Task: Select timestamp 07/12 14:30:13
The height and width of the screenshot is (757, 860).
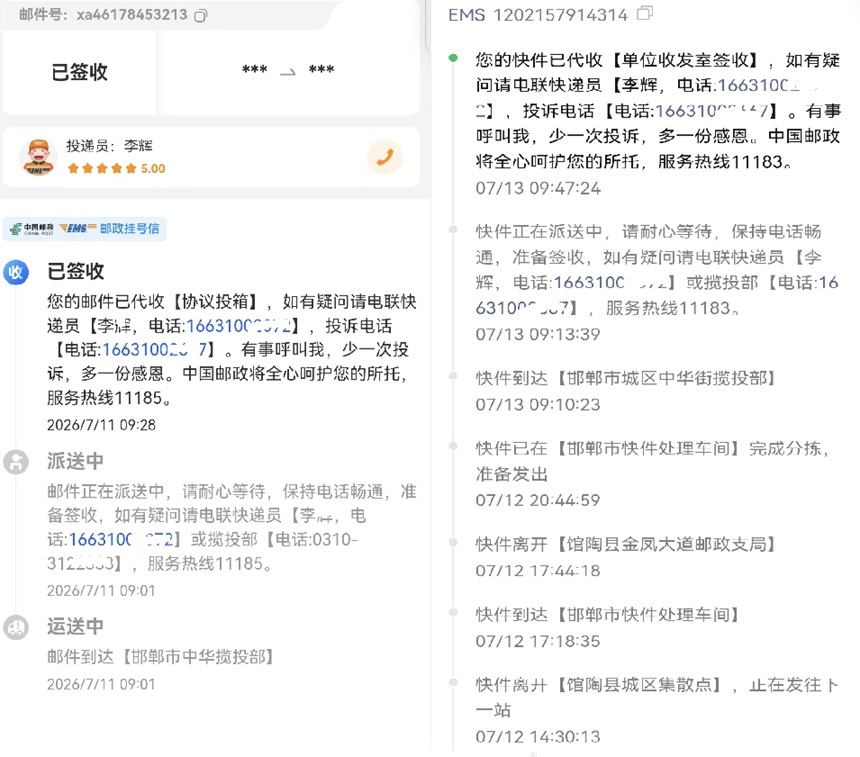Action: 538,737
